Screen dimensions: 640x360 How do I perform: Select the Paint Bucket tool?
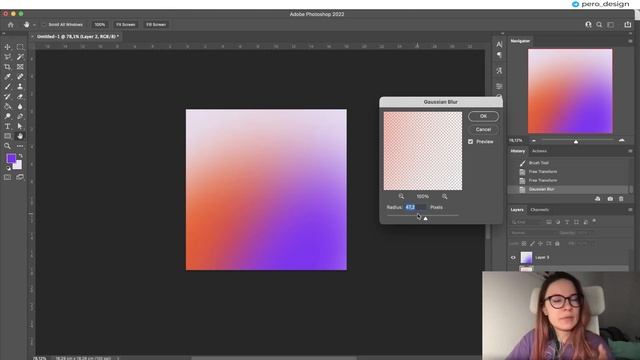coord(7,106)
